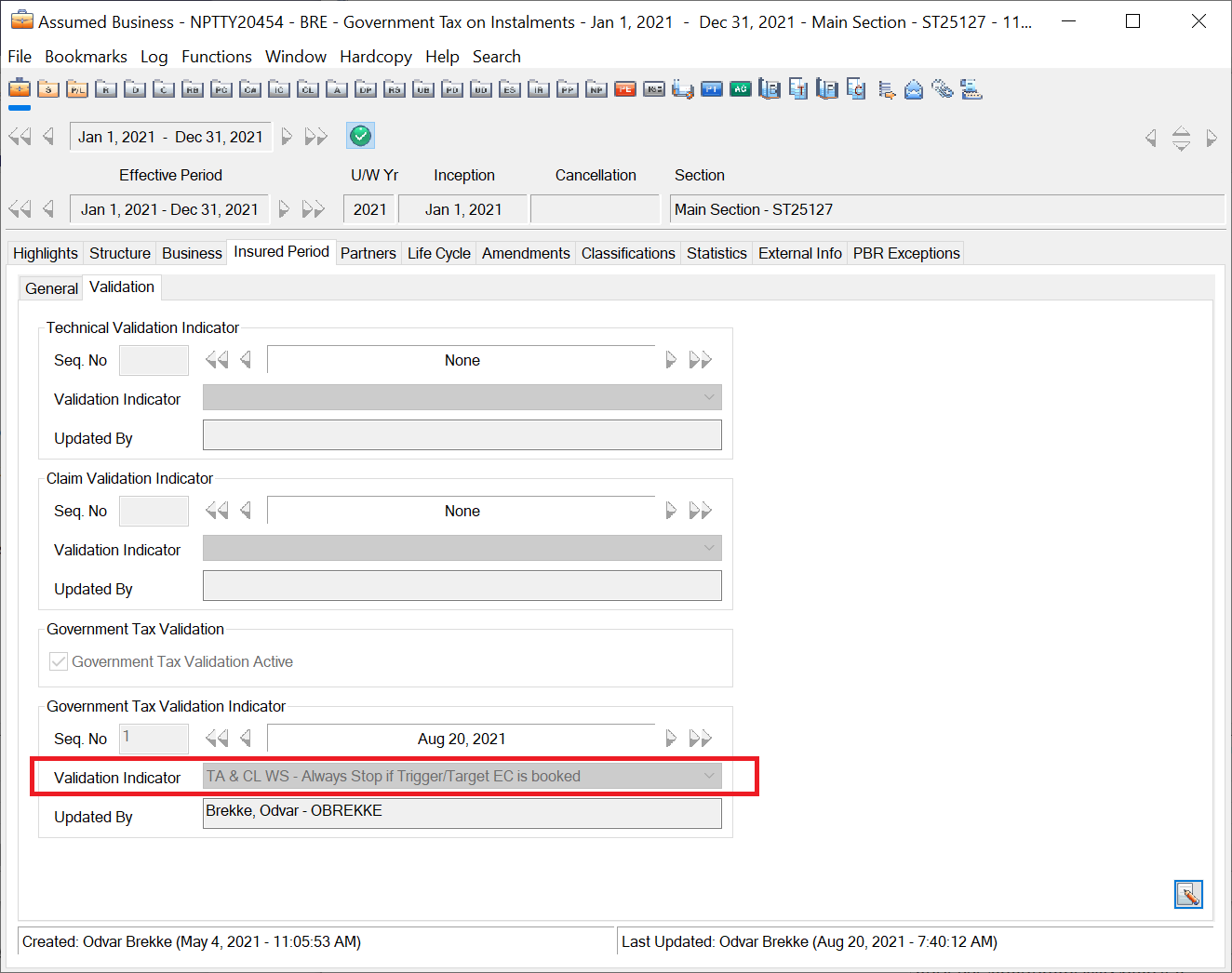Go to next Government Tax validation record
The height and width of the screenshot is (973, 1232).
point(671,739)
